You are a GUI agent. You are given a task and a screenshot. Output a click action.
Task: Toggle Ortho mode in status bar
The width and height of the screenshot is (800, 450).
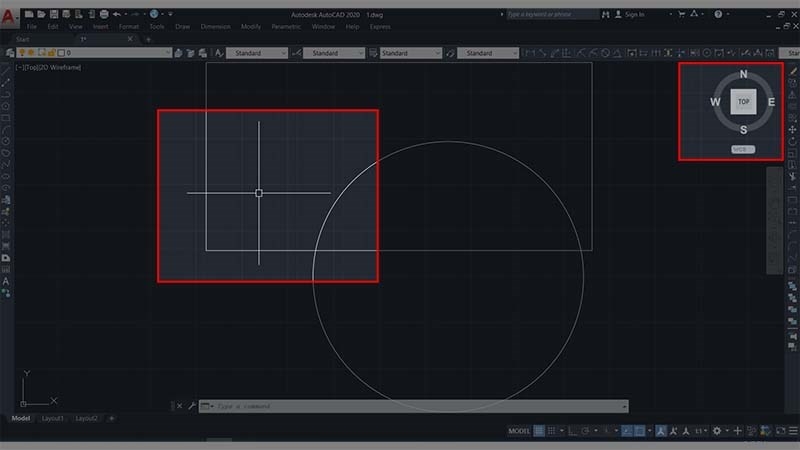click(x=573, y=431)
